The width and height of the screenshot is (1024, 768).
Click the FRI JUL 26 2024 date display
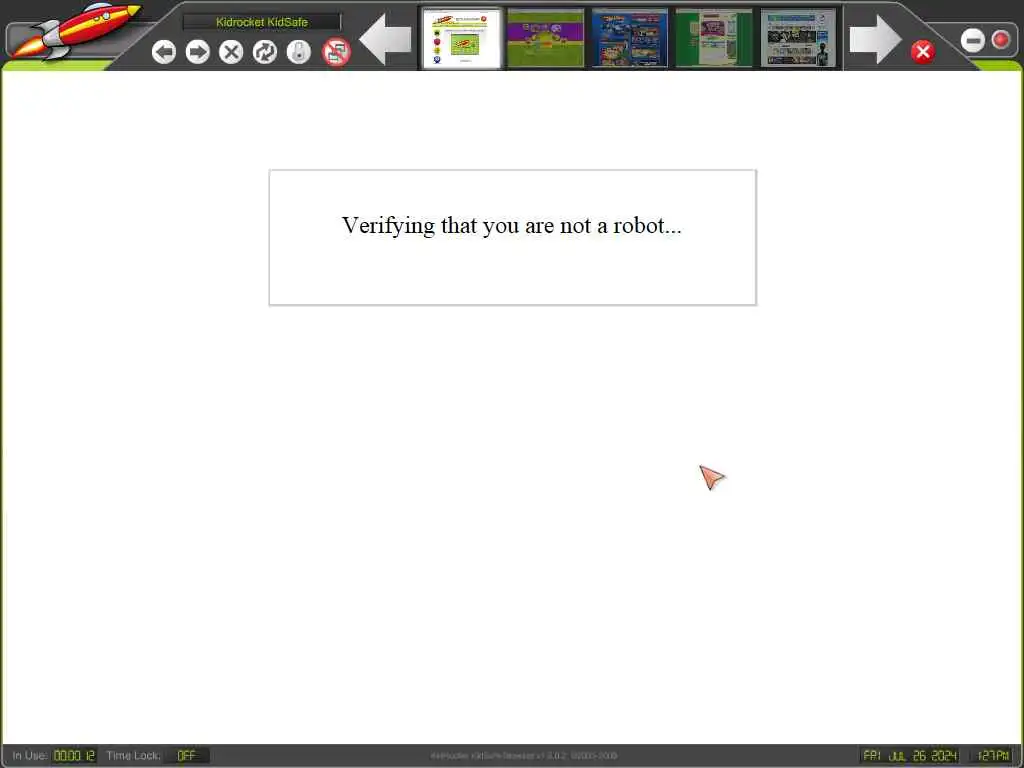(910, 756)
